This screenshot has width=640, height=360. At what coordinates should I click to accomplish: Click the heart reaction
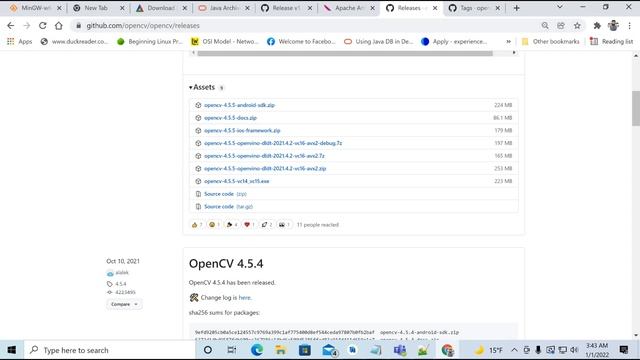tap(249, 225)
